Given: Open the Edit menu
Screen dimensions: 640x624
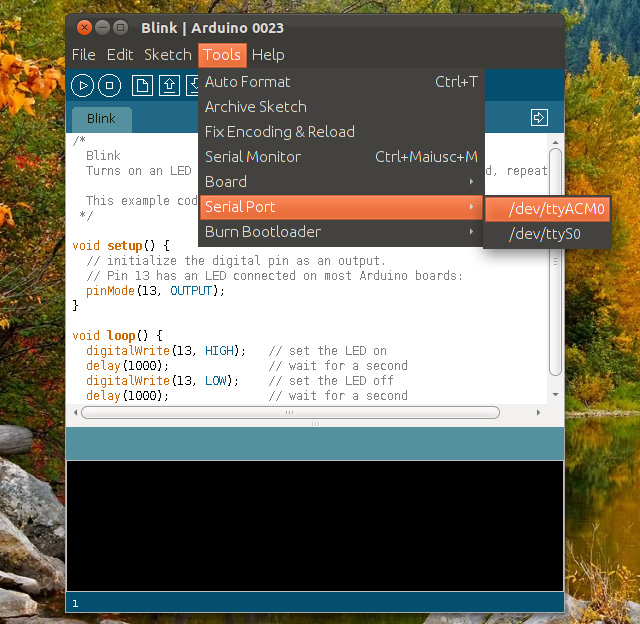Looking at the screenshot, I should 120,55.
